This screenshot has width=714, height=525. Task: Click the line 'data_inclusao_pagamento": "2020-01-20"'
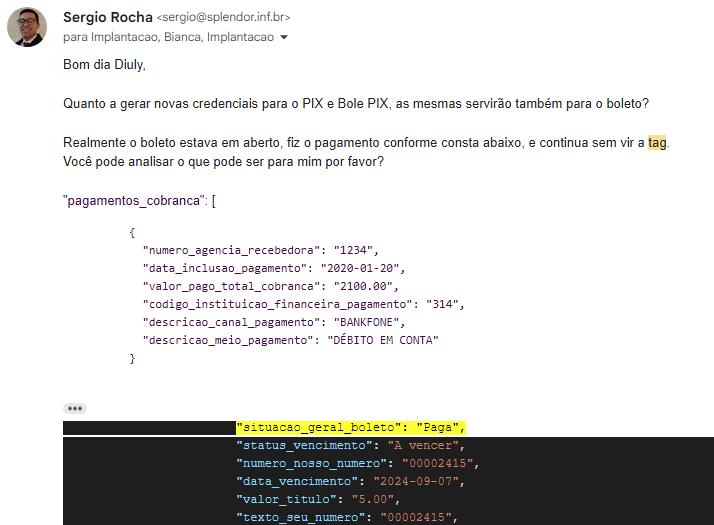[x=274, y=268]
